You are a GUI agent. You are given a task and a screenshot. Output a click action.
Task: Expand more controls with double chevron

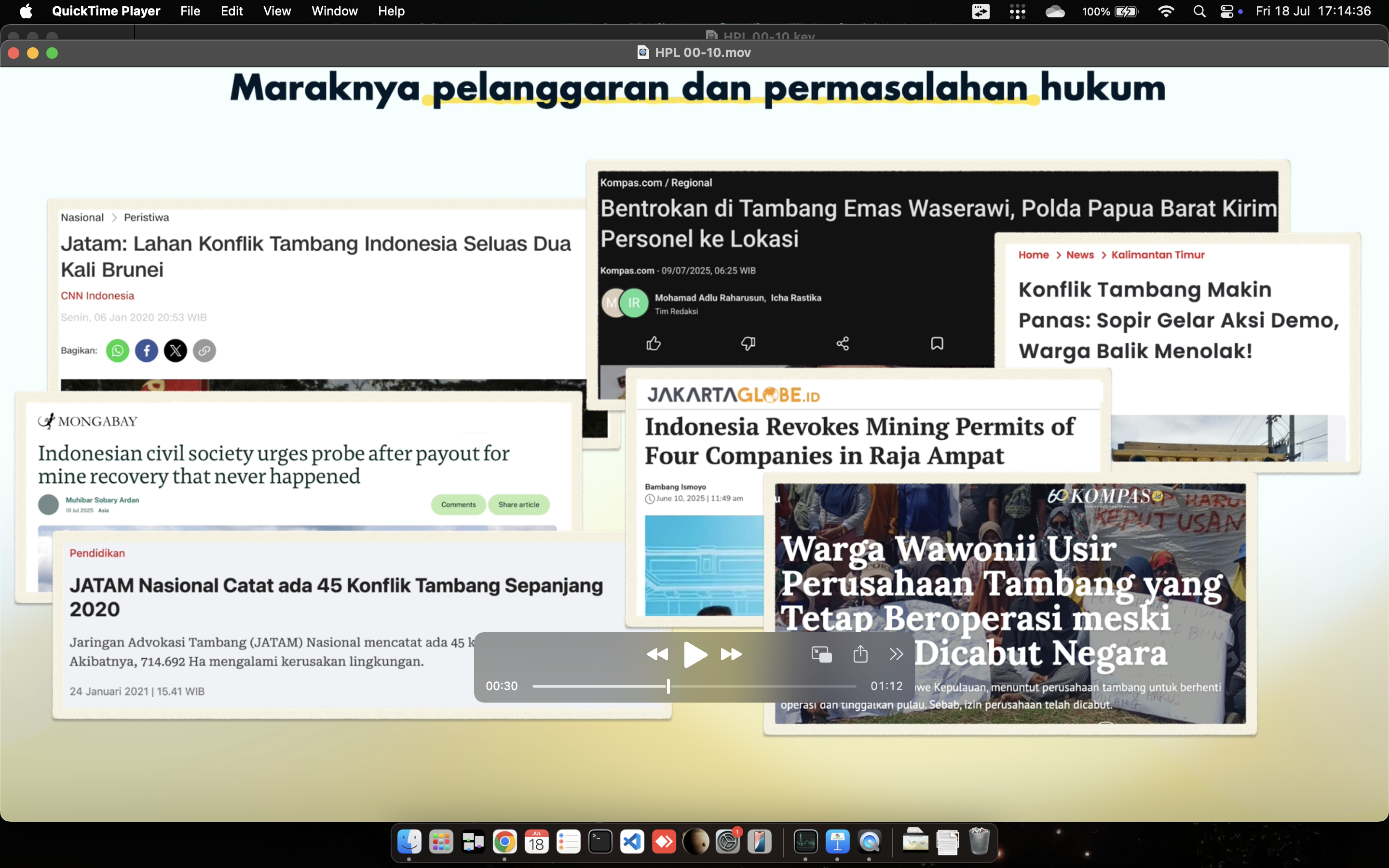tap(896, 654)
